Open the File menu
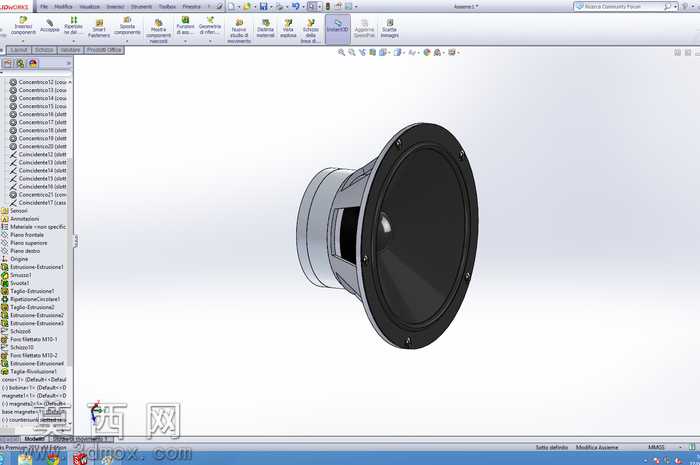Viewport: 700px width, 465px height. point(44,7)
